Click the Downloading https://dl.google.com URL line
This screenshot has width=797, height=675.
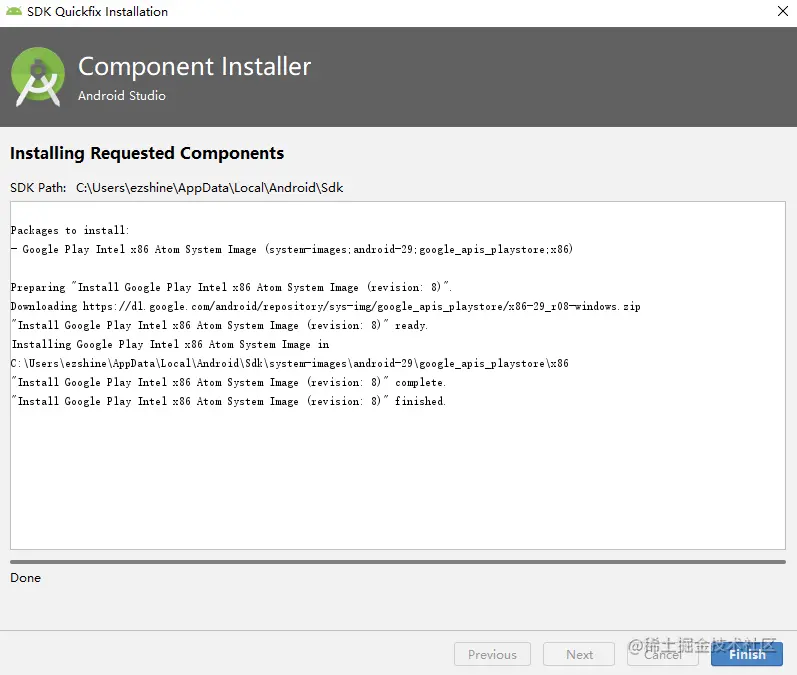click(325, 306)
